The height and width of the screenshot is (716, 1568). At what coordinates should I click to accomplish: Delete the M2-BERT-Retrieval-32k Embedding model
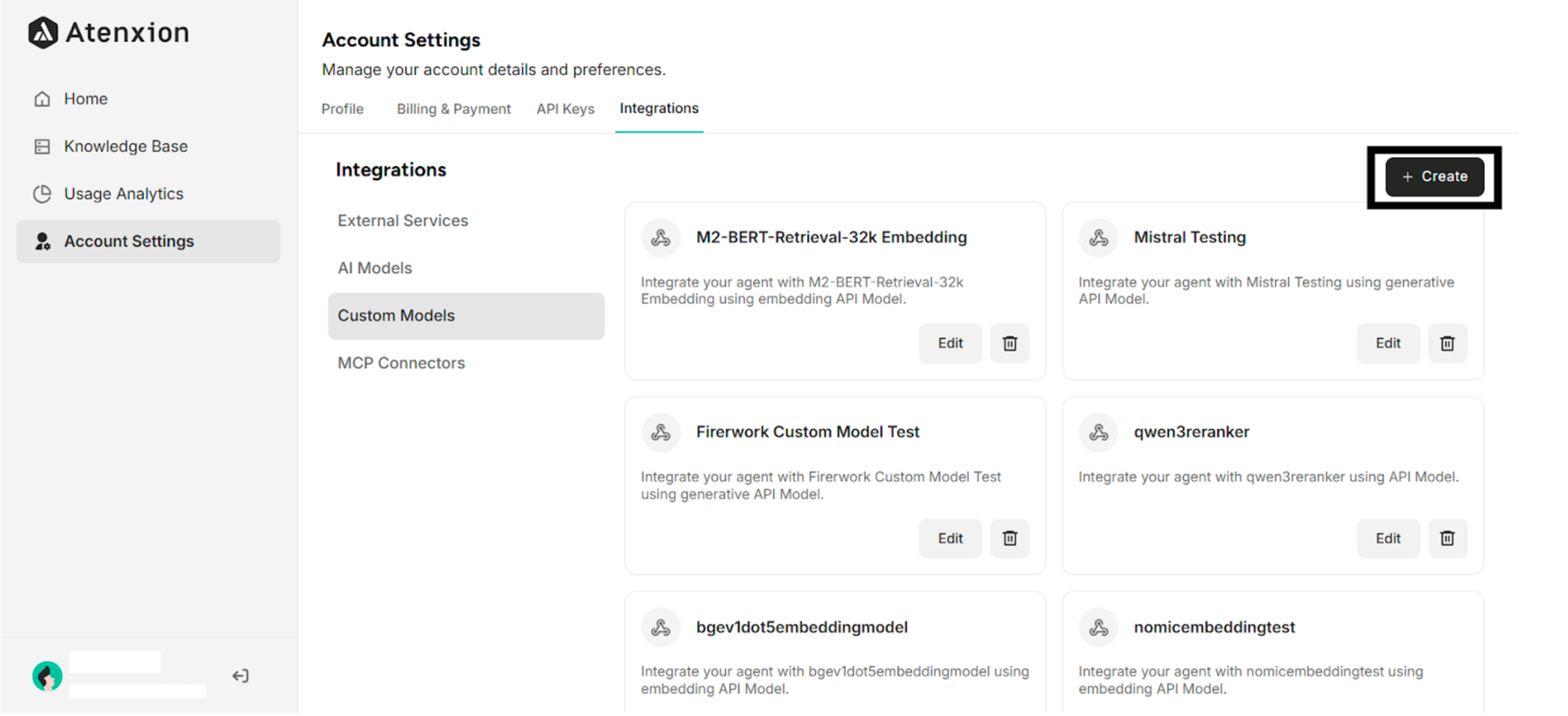coord(1009,343)
